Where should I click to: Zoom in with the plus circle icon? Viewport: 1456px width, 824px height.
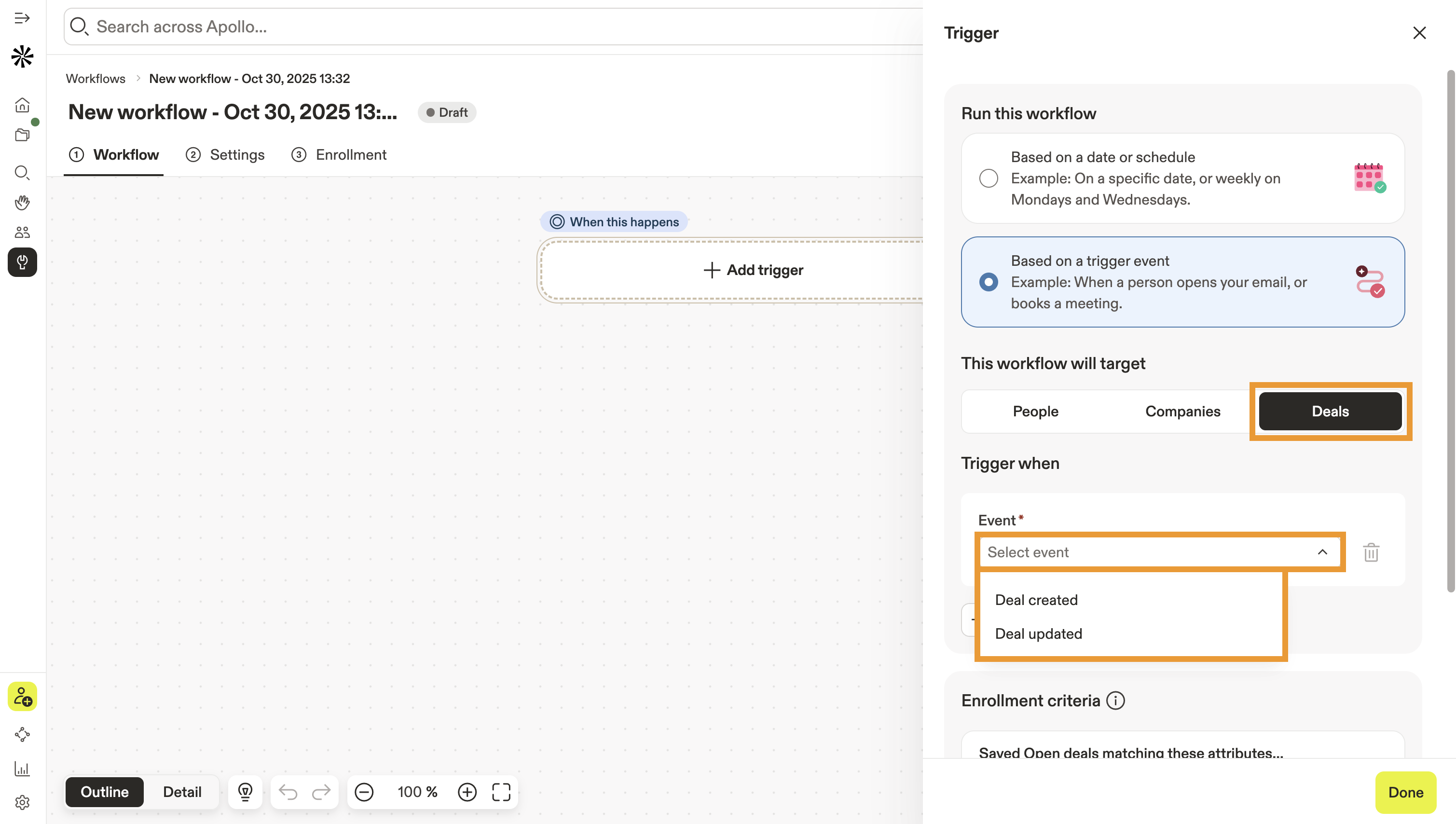click(467, 792)
